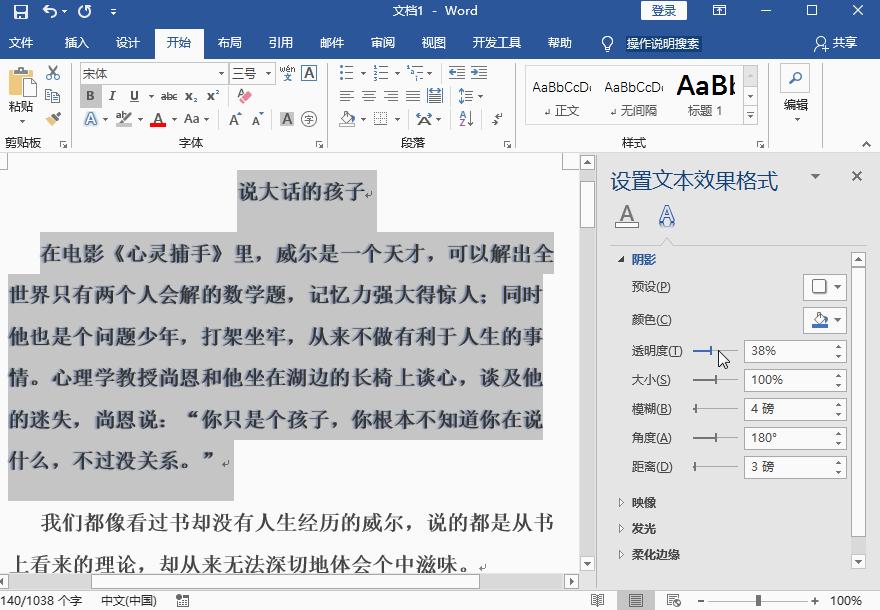
Task: Open the 审阅 ribbon tab
Action: pos(383,43)
